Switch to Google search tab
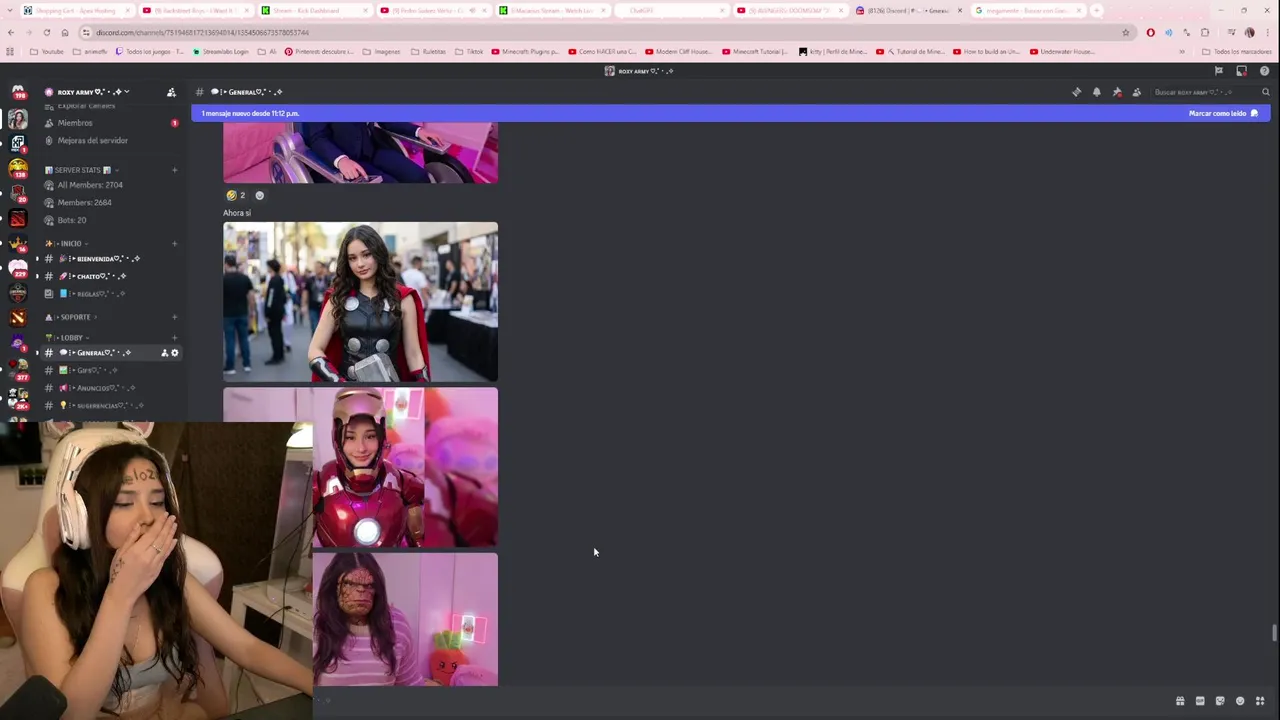Image resolution: width=1280 pixels, height=720 pixels. coord(1028,10)
